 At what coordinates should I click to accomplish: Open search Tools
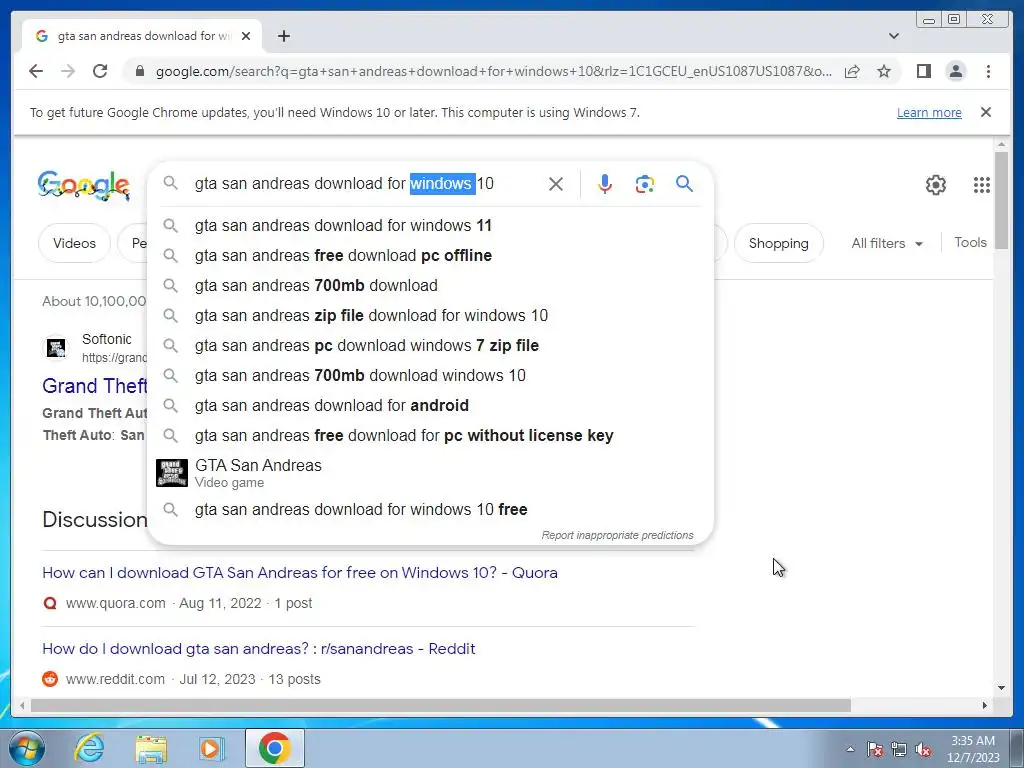pos(970,242)
